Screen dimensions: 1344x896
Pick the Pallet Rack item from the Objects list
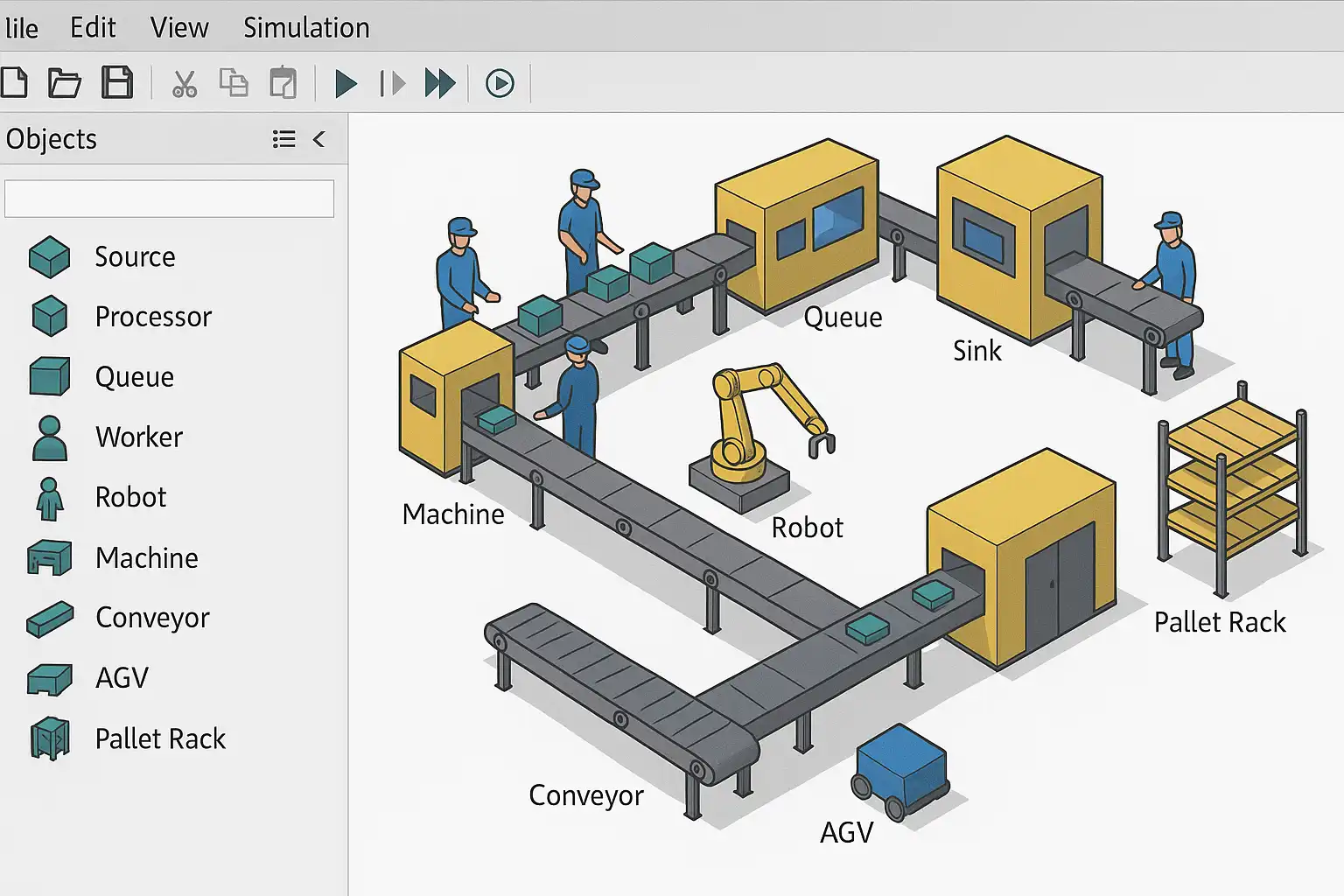coord(160,738)
